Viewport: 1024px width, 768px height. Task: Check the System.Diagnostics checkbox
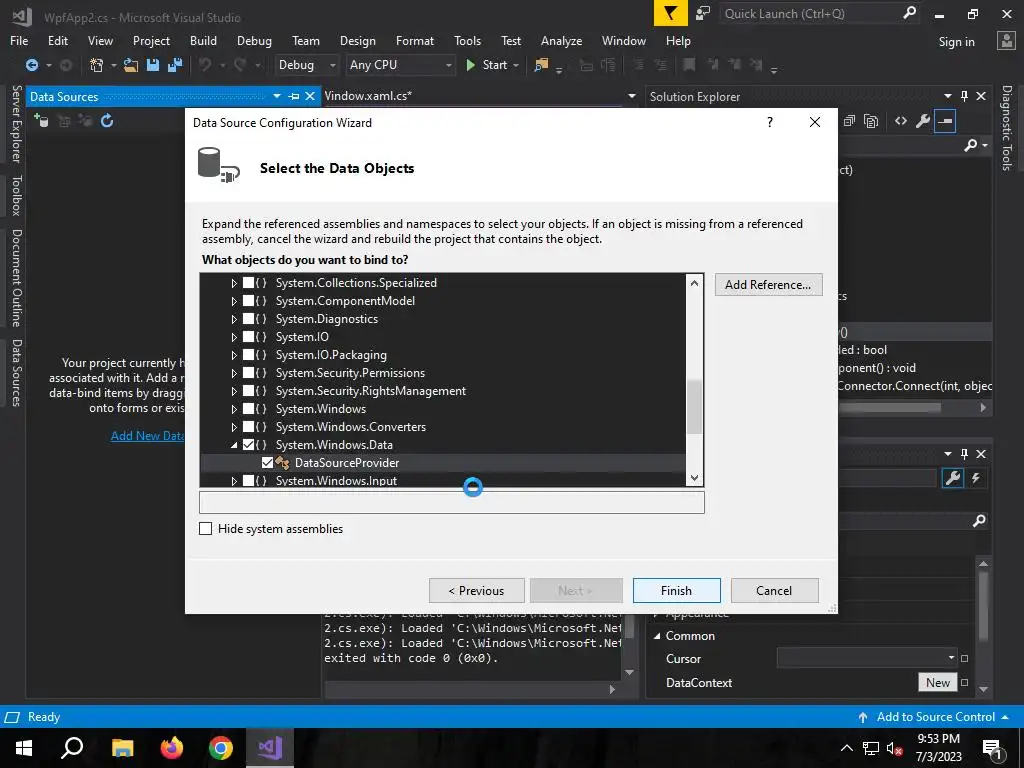(248, 319)
